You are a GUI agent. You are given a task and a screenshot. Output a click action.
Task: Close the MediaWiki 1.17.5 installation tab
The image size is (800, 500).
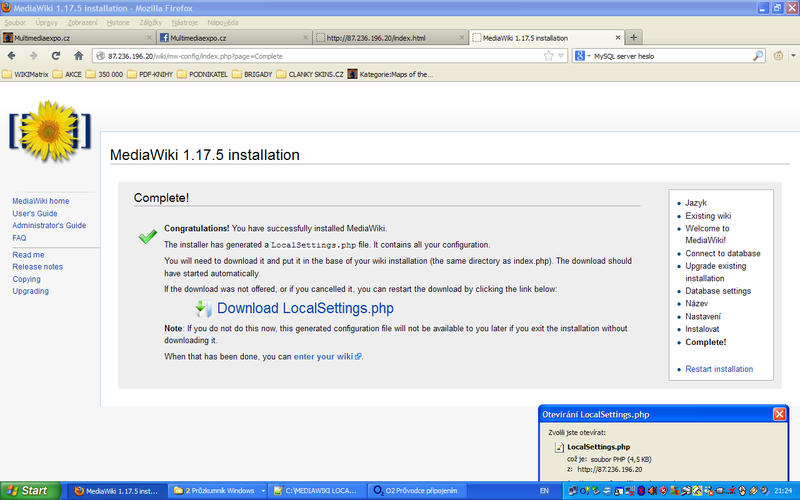tap(617, 38)
